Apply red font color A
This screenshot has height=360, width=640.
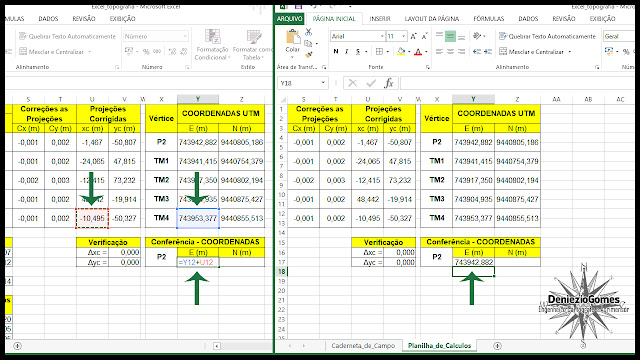(x=418, y=52)
